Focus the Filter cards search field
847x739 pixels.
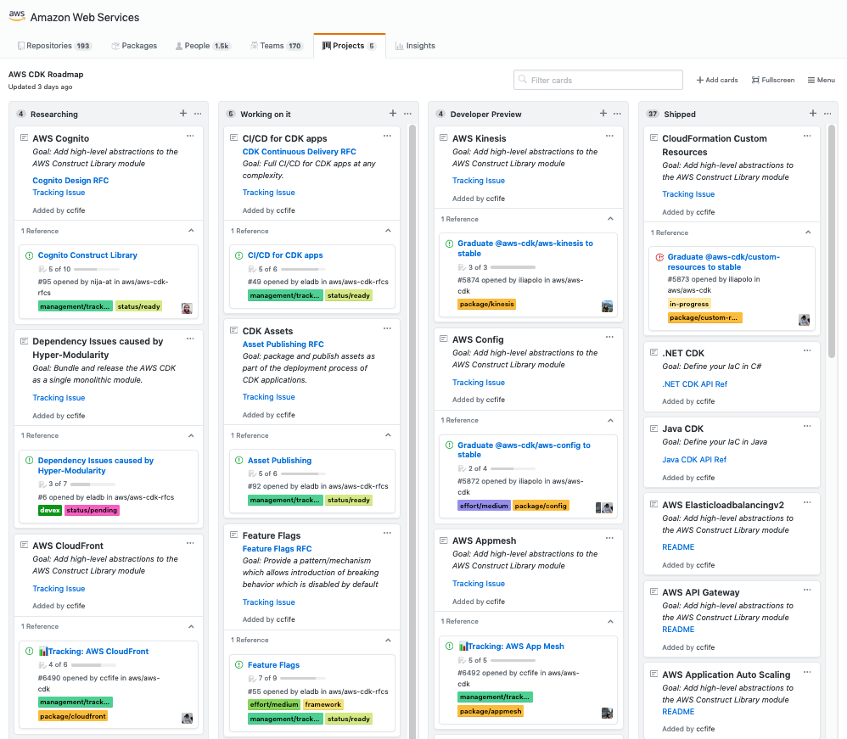[598, 80]
